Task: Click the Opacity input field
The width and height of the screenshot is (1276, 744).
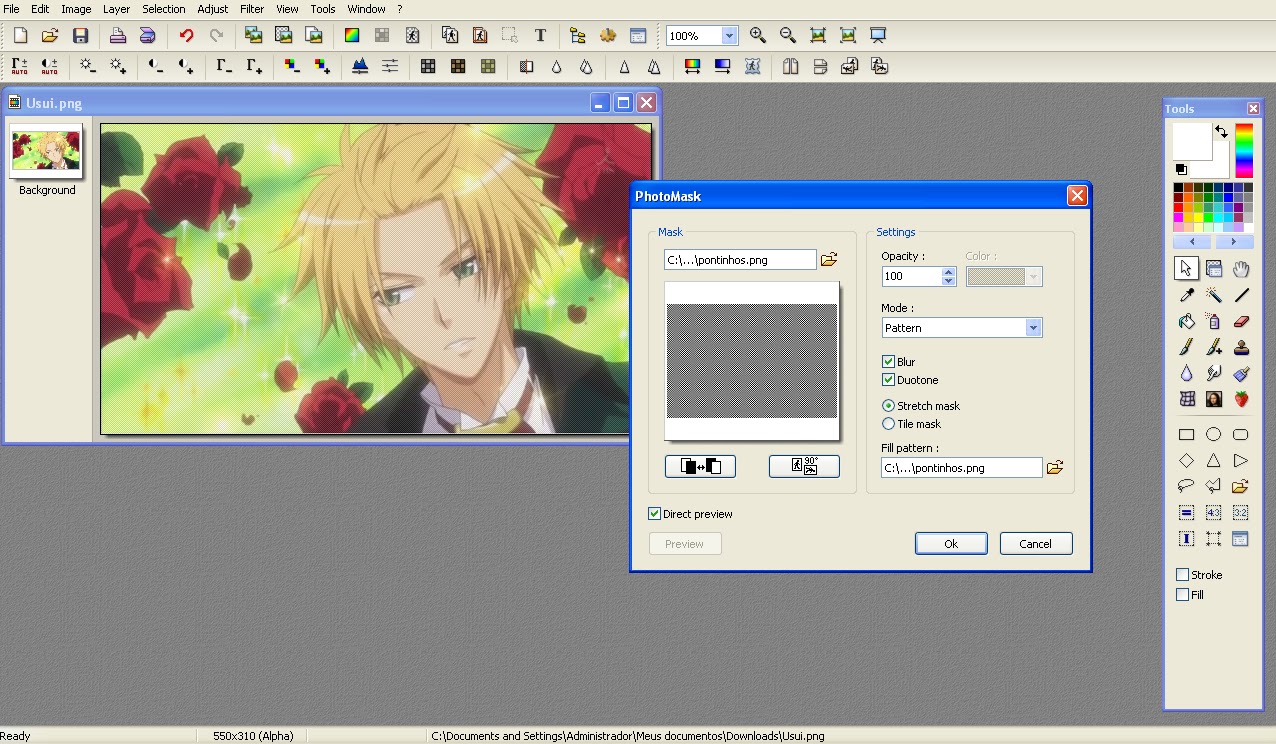Action: 911,276
